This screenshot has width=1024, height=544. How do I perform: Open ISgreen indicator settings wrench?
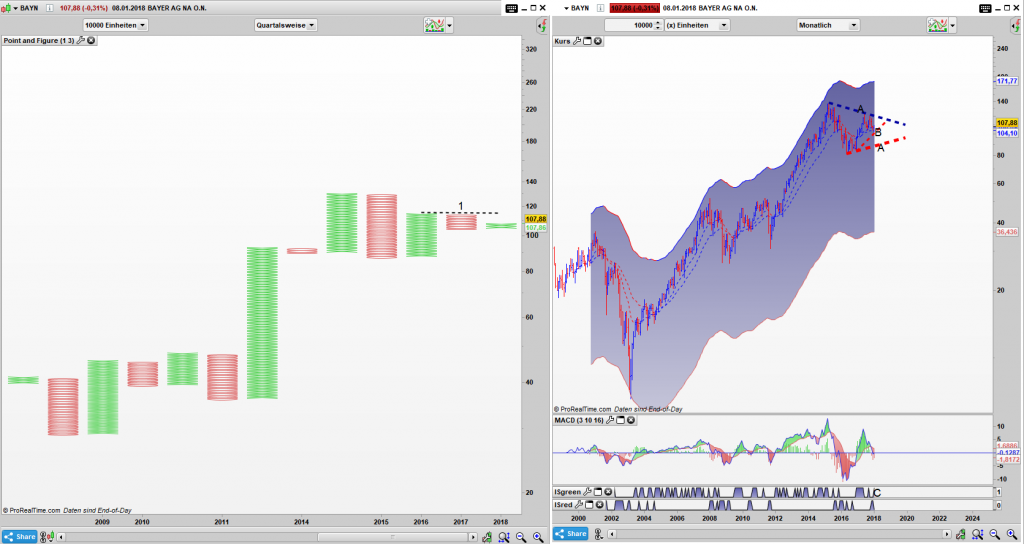pyautogui.click(x=587, y=492)
